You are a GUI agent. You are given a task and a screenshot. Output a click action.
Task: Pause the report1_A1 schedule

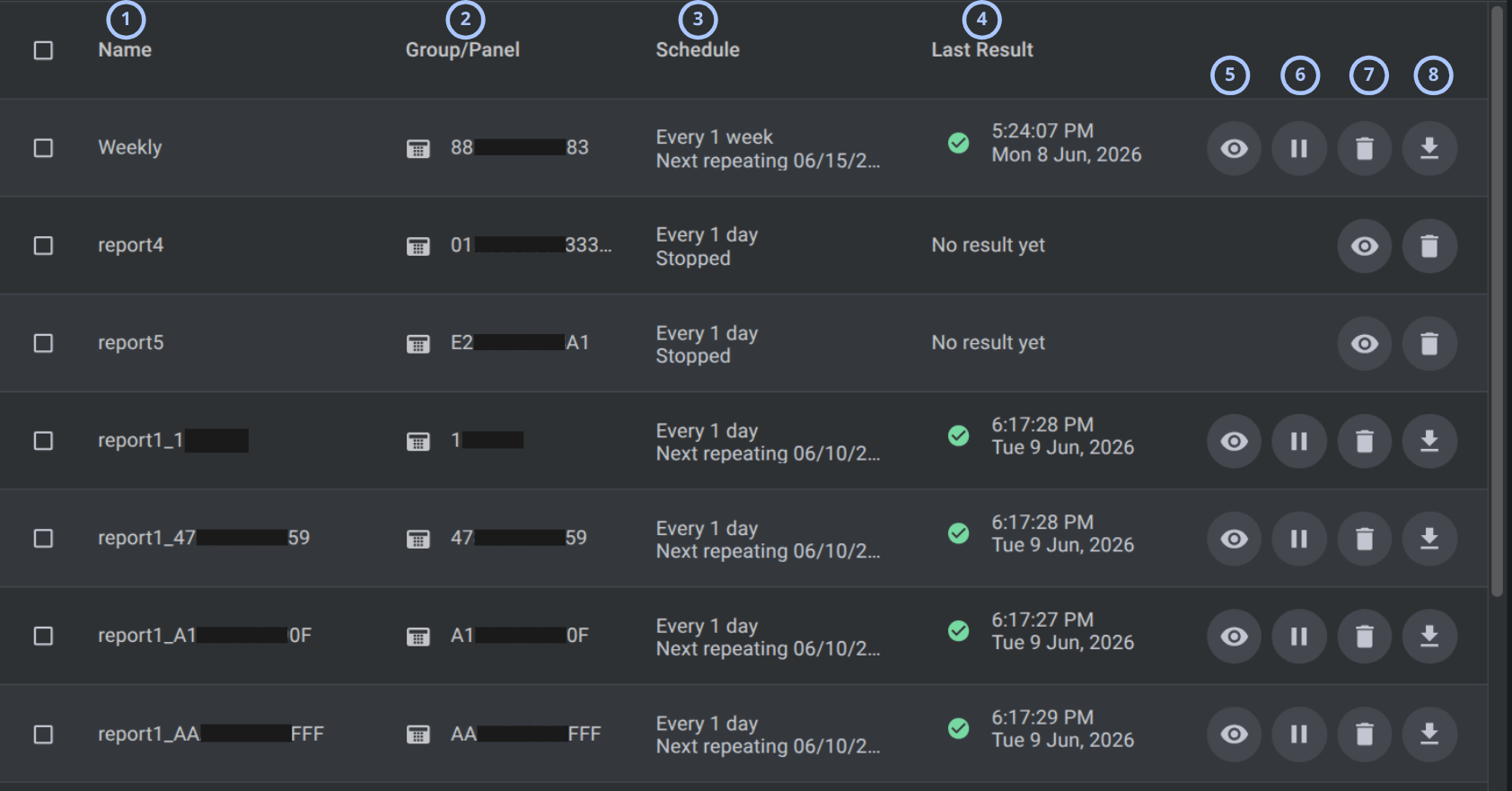coord(1299,637)
